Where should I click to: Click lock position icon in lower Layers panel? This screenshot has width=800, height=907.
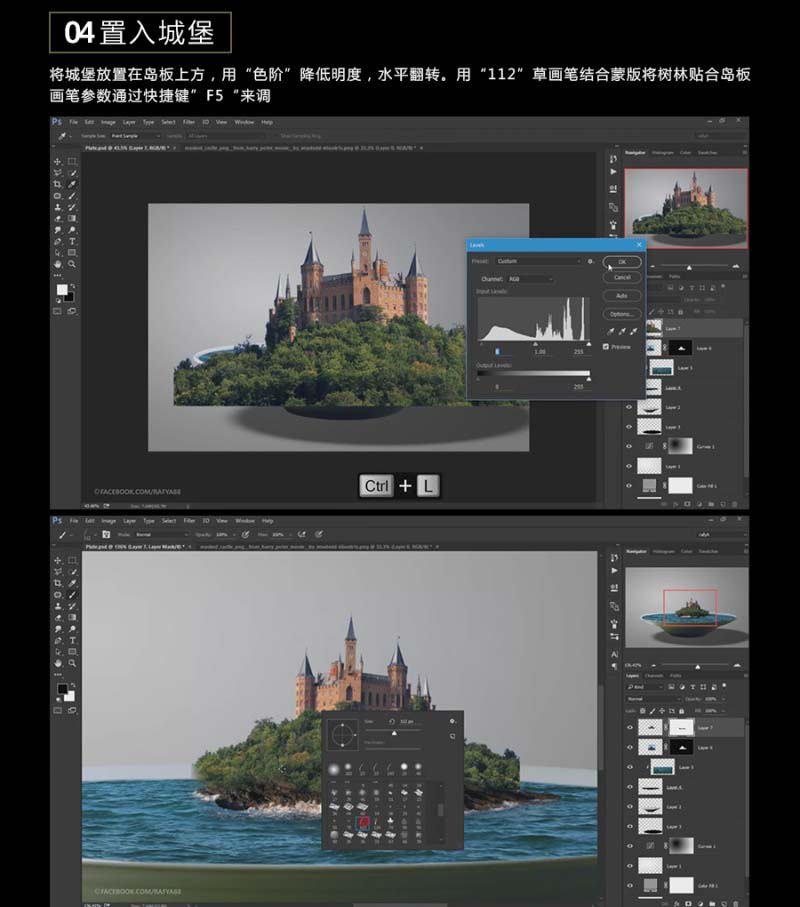click(x=662, y=710)
